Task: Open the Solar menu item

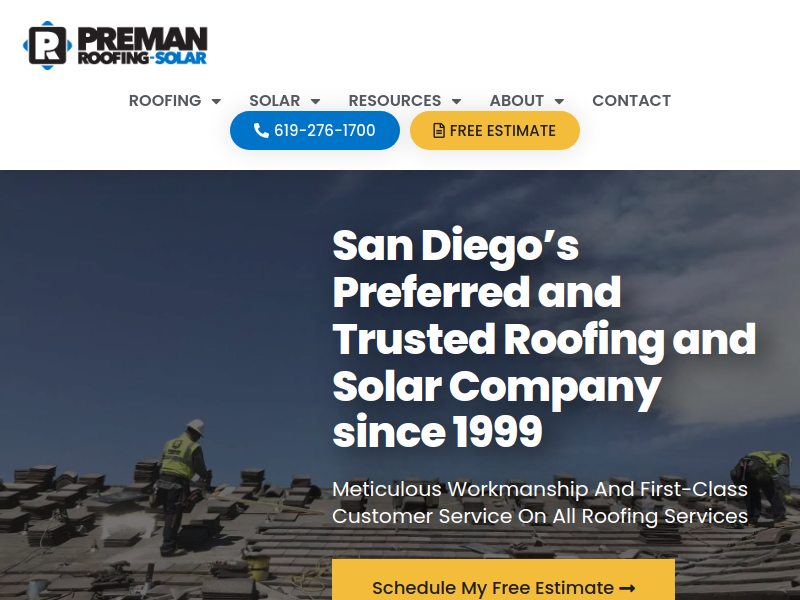Action: tap(274, 101)
